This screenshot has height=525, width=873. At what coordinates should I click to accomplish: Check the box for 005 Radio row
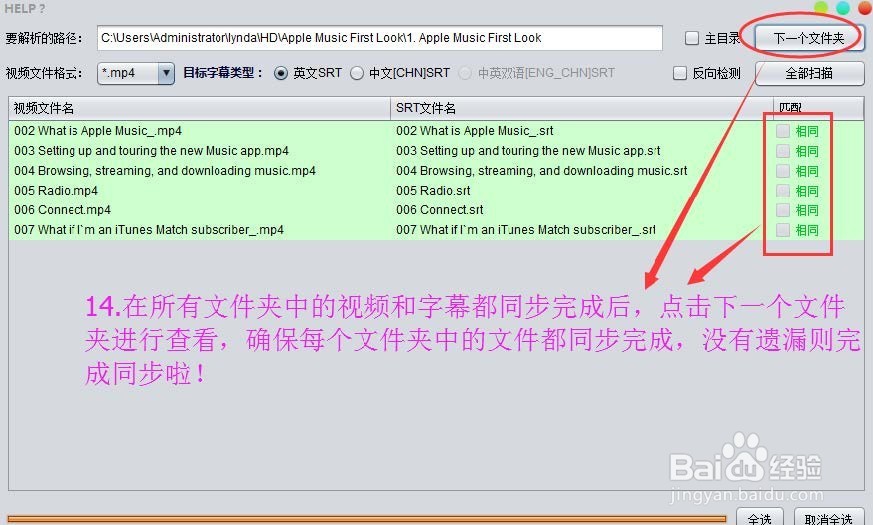click(x=783, y=190)
